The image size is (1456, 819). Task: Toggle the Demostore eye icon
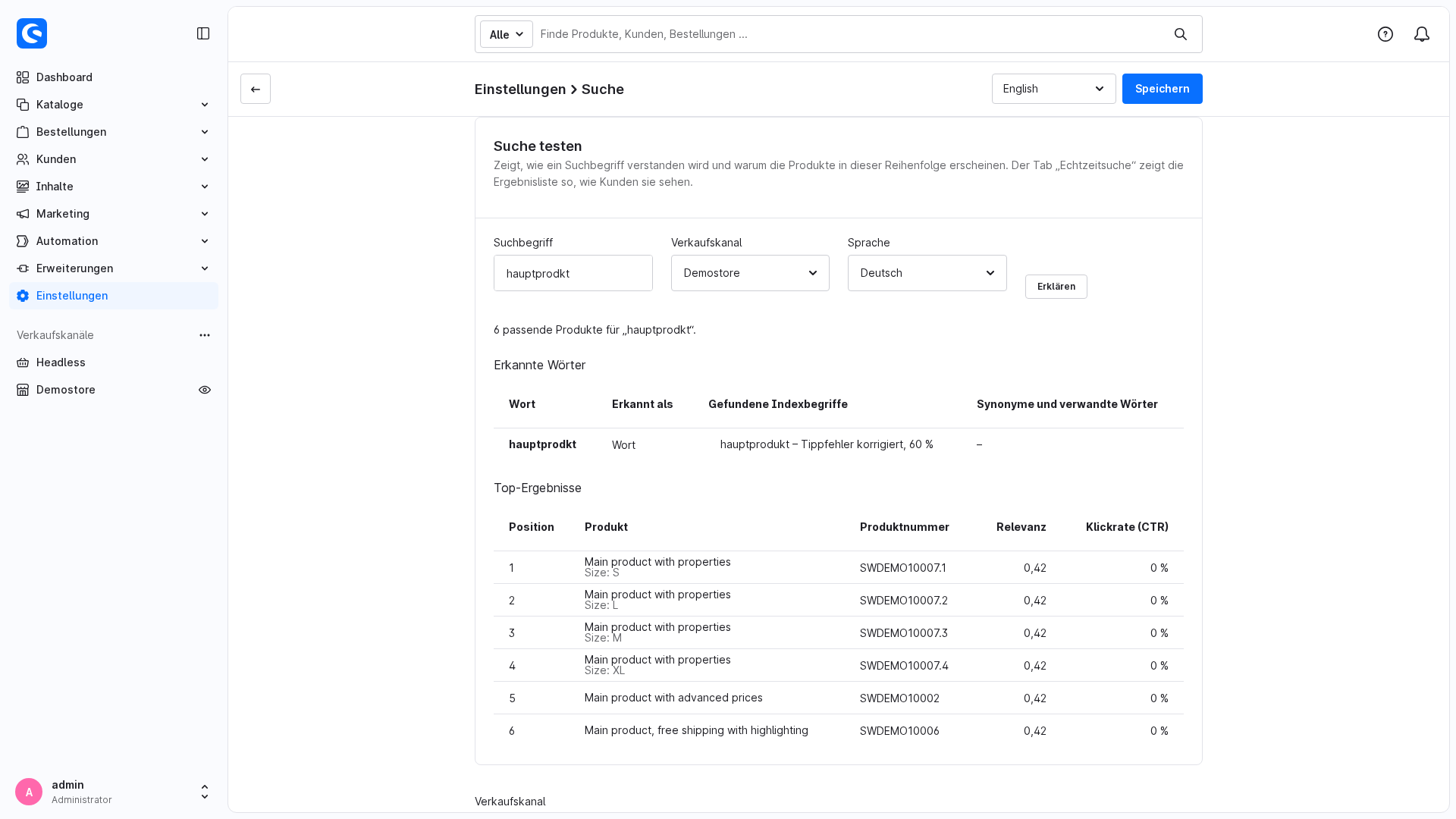pyautogui.click(x=205, y=390)
